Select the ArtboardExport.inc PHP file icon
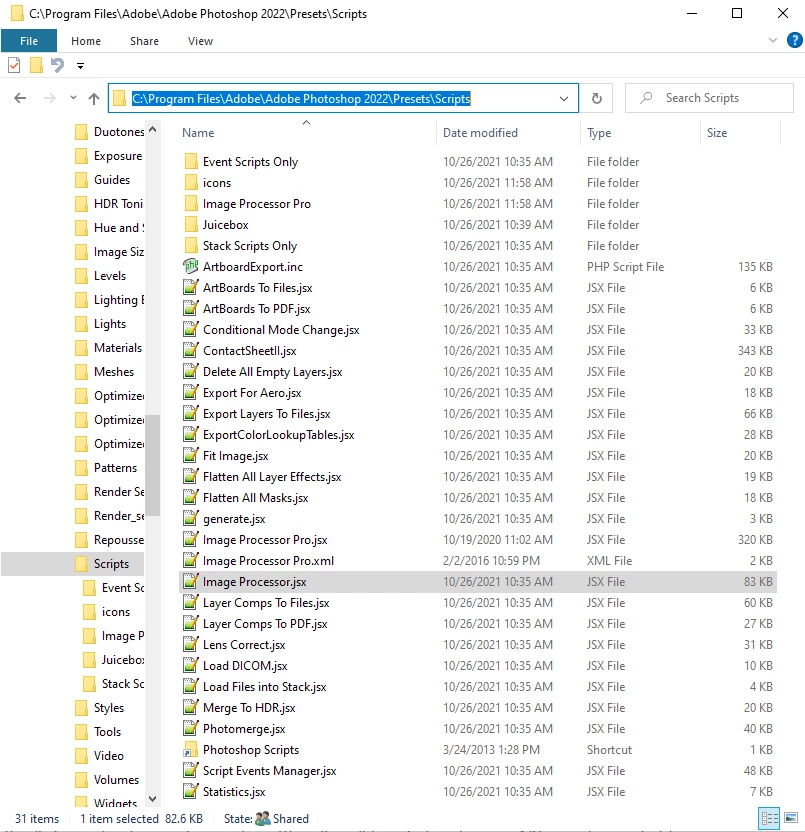Image resolution: width=805 pixels, height=832 pixels. click(191, 266)
